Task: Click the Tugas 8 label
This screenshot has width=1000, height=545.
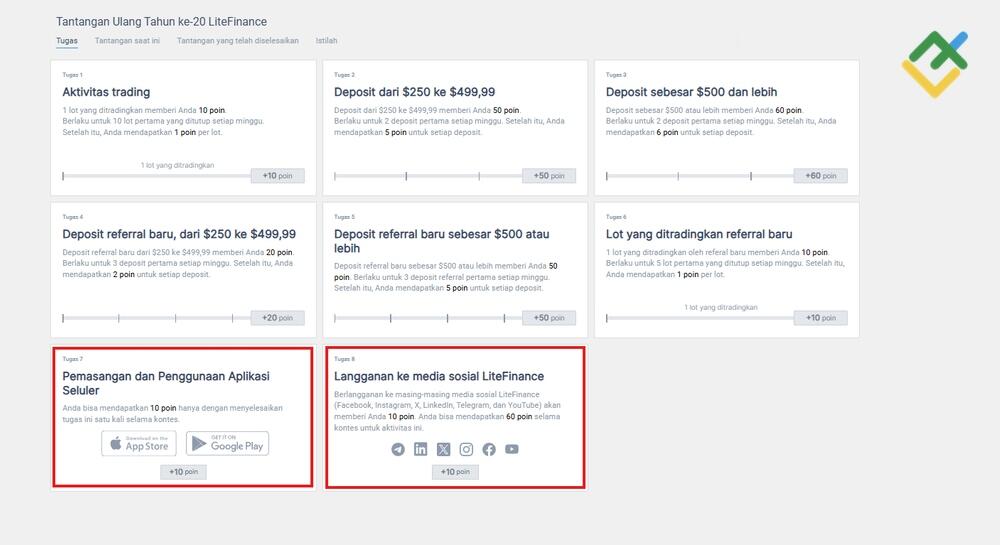Action: (x=344, y=360)
